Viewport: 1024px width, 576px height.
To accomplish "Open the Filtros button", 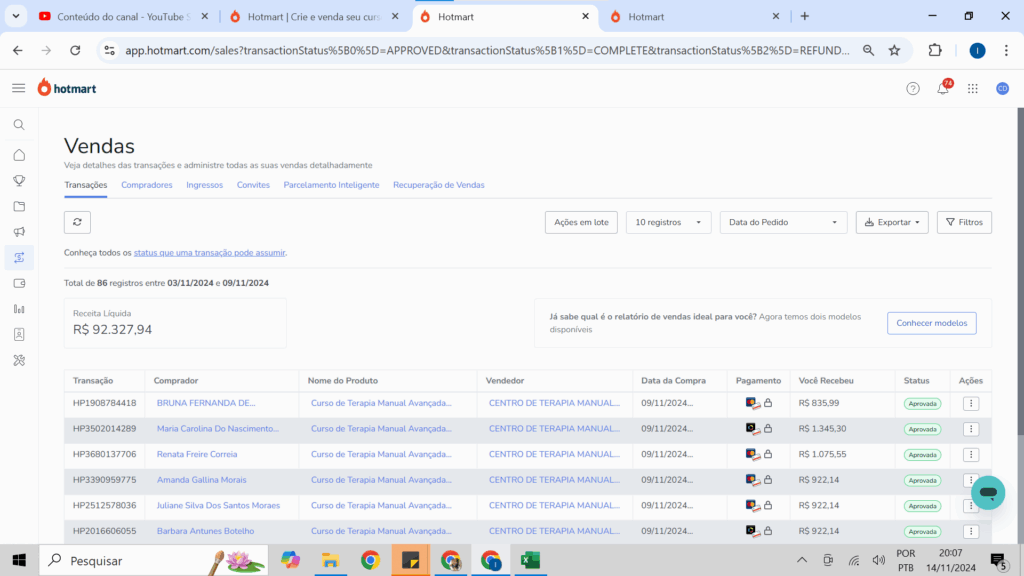I will point(965,222).
